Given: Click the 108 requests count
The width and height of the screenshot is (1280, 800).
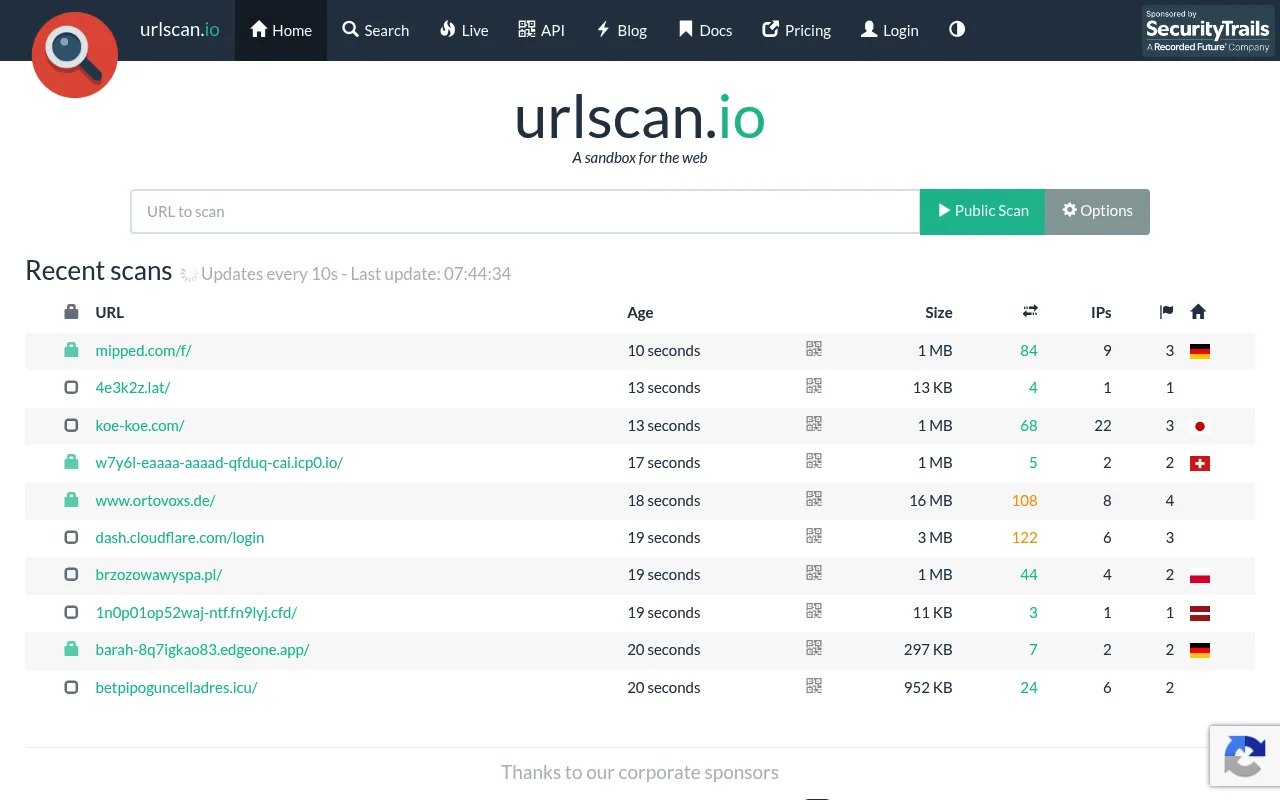Looking at the screenshot, I should (1025, 500).
